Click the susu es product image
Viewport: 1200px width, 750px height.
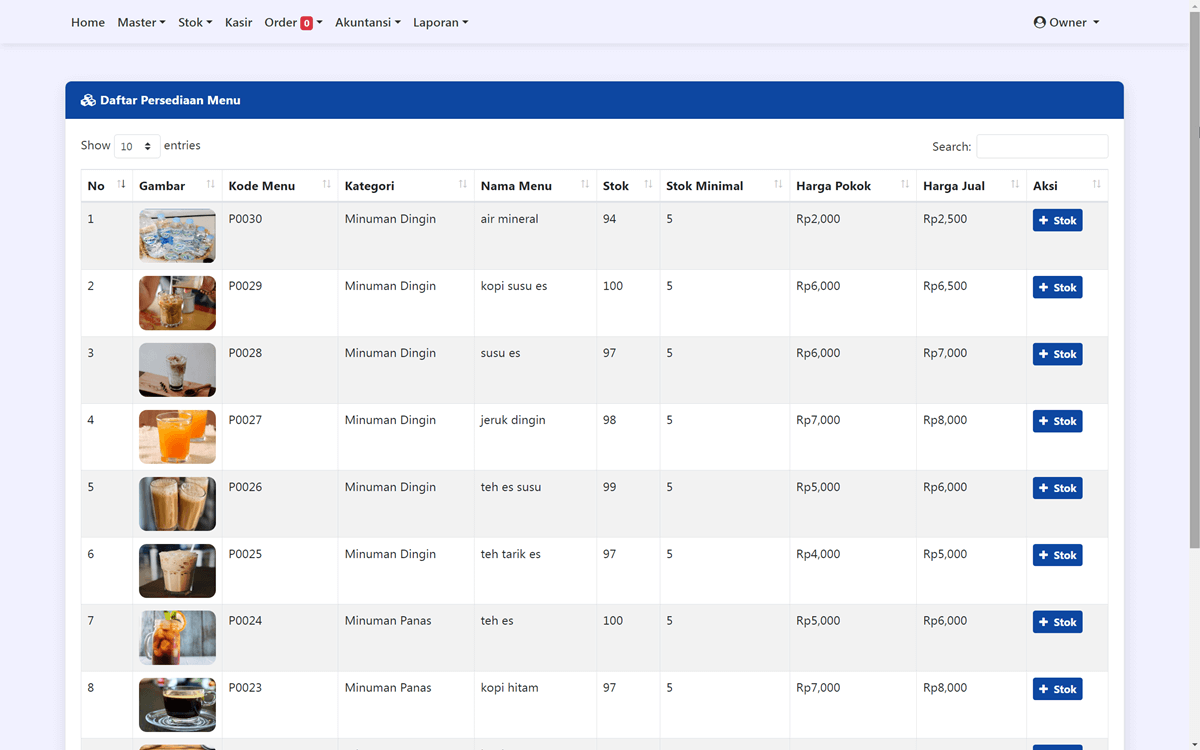[177, 370]
